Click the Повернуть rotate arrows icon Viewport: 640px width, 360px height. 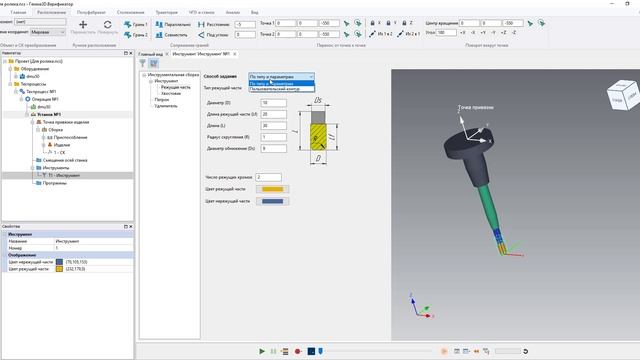point(107,25)
